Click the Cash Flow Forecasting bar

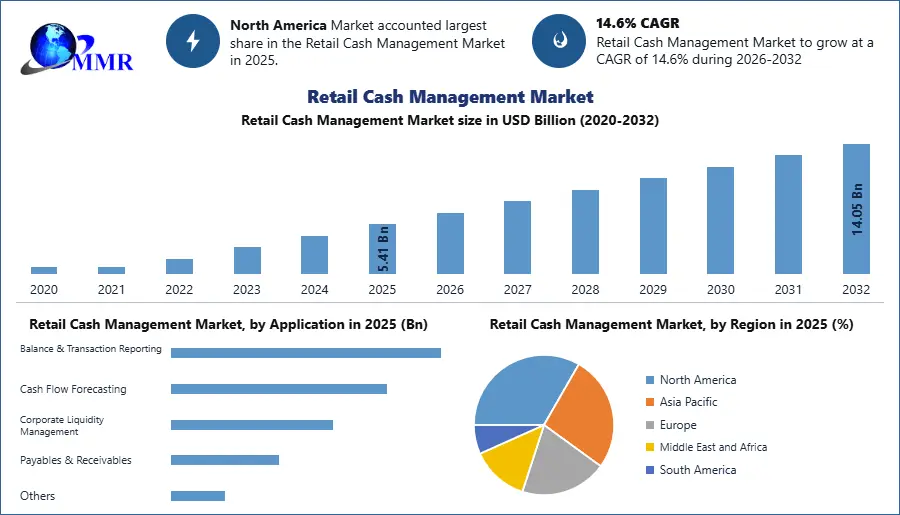tap(279, 389)
